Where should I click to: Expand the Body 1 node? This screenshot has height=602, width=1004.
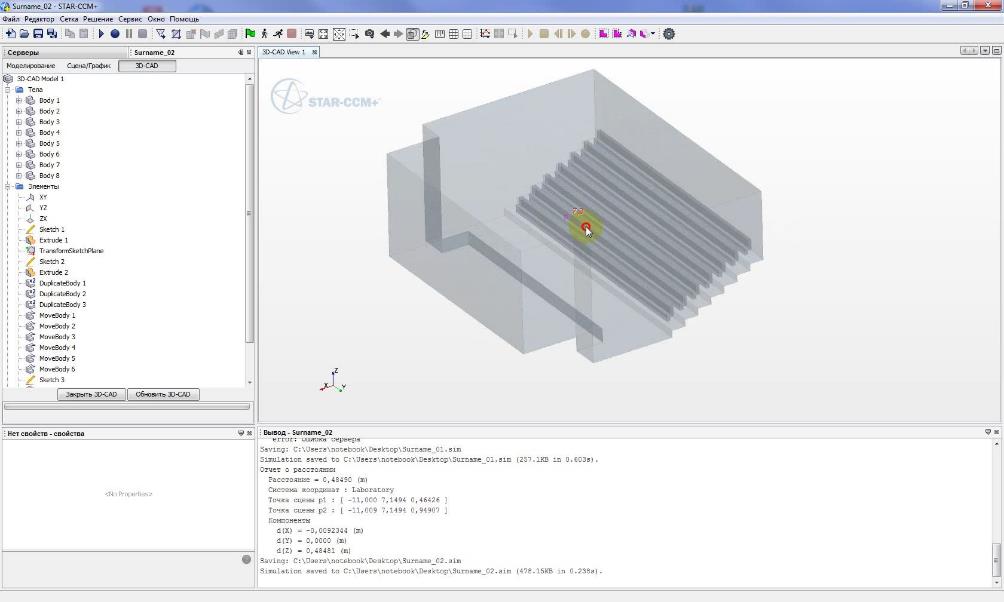(18, 101)
